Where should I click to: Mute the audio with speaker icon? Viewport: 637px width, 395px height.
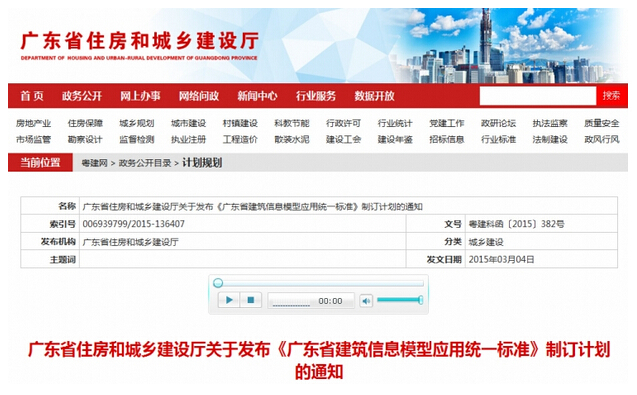click(366, 301)
